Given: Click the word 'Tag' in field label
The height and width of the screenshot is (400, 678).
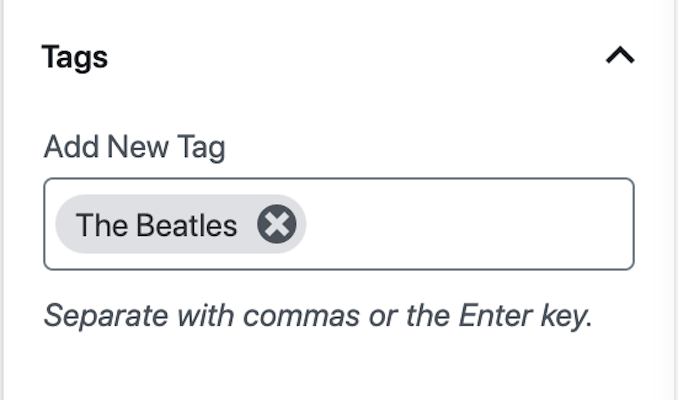Looking at the screenshot, I should [201, 147].
